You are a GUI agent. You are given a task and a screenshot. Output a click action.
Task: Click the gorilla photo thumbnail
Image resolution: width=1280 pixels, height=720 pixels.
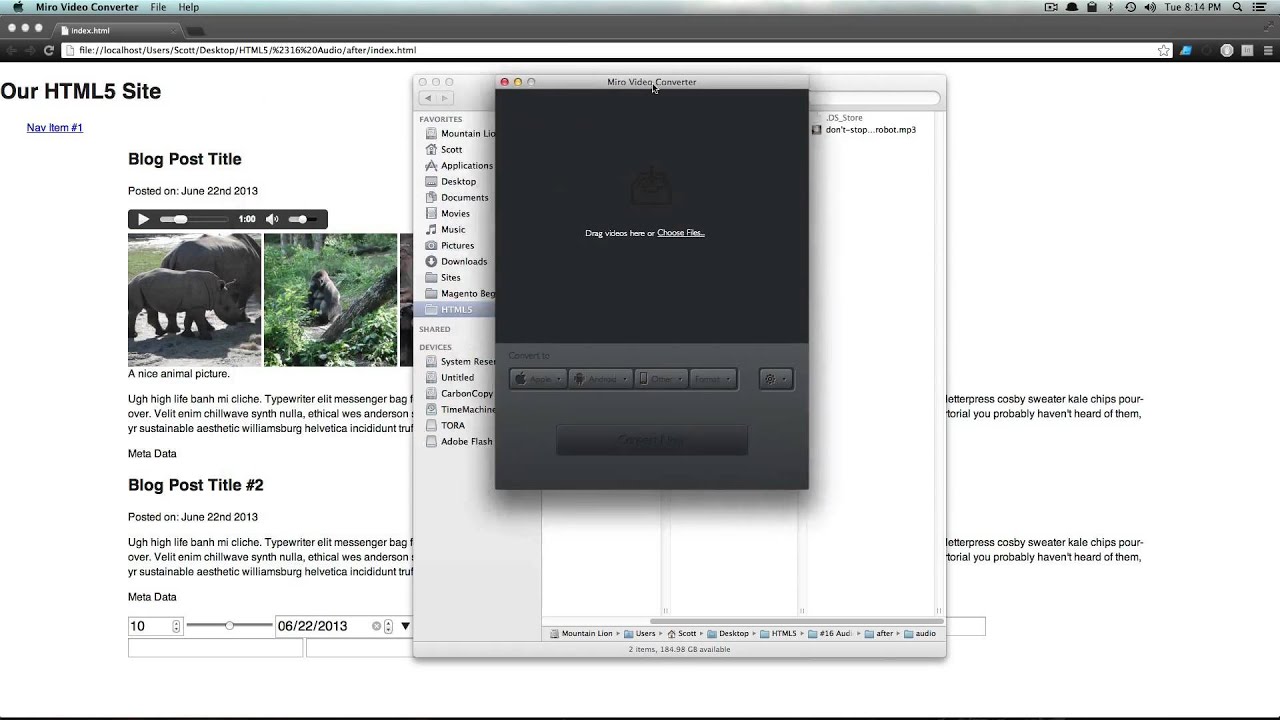point(330,300)
